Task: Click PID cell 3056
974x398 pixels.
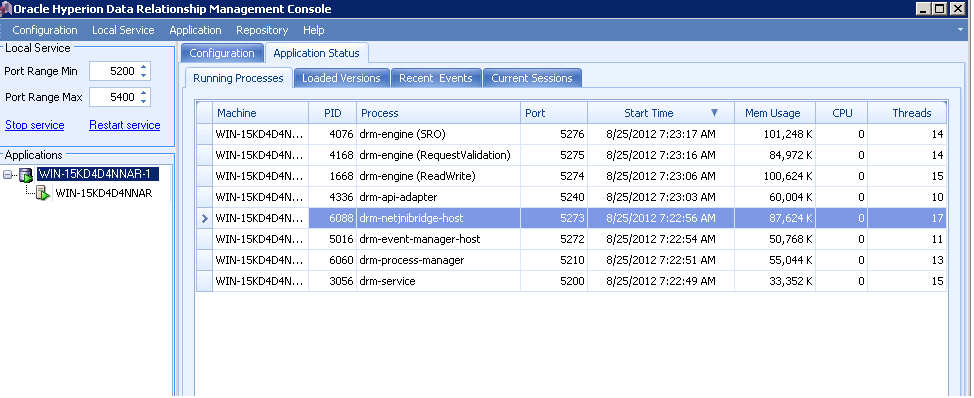Action: coord(333,281)
